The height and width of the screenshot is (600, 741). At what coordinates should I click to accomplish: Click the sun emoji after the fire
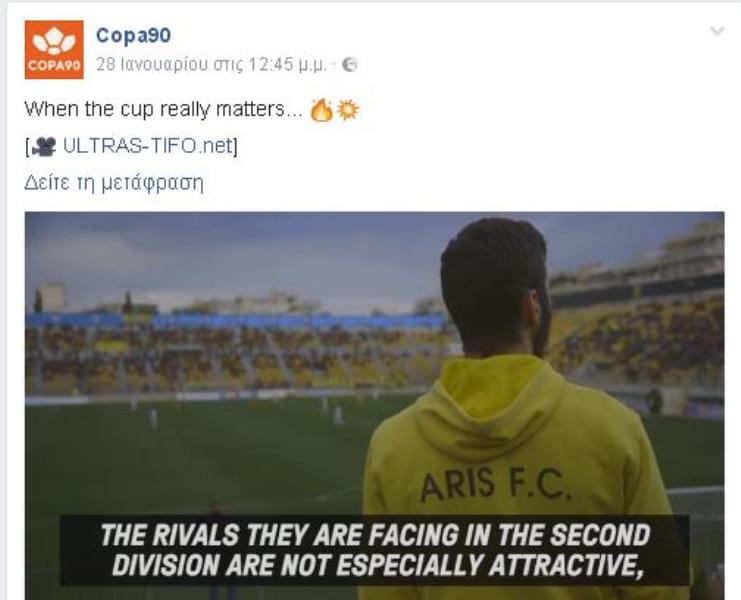tap(348, 110)
